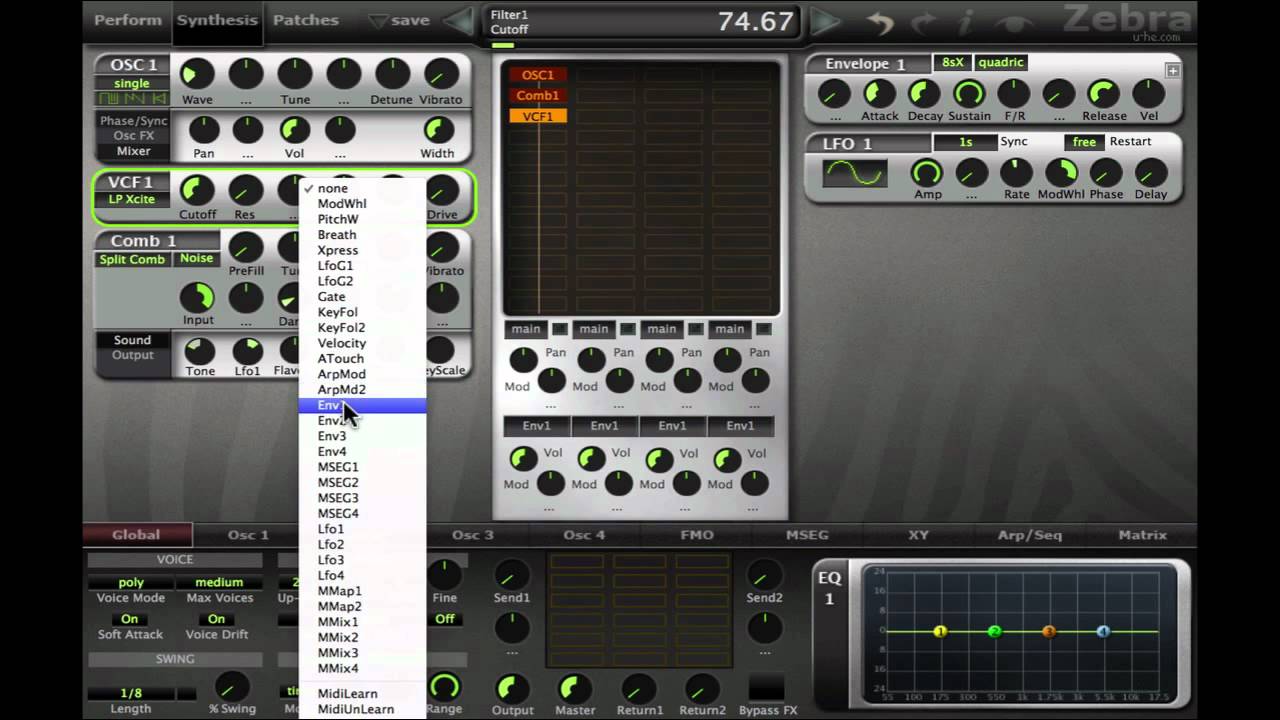Open the 'medium' Max Voices dropdown

pos(219,582)
